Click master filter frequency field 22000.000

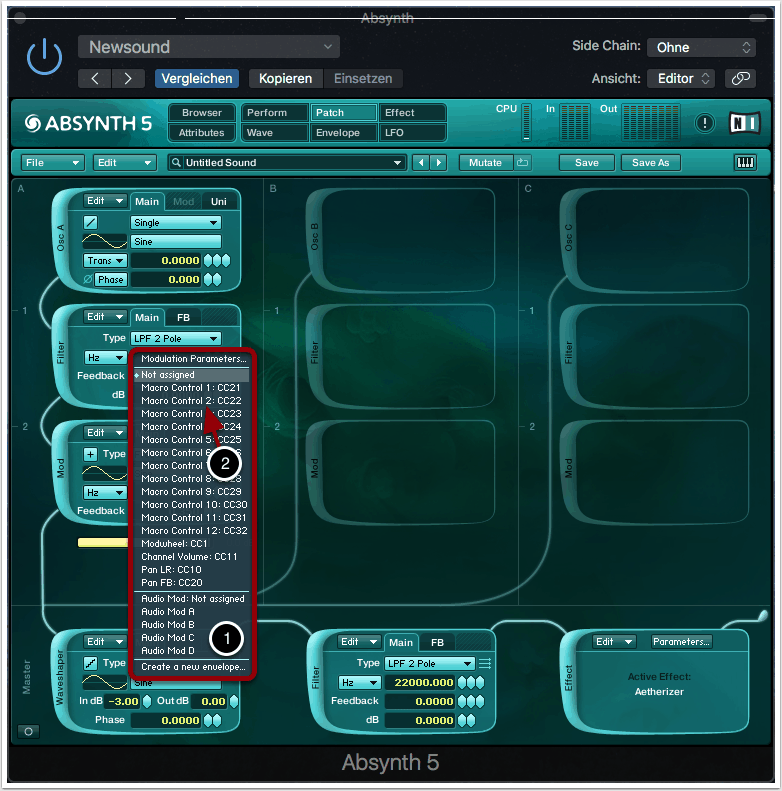pos(424,682)
